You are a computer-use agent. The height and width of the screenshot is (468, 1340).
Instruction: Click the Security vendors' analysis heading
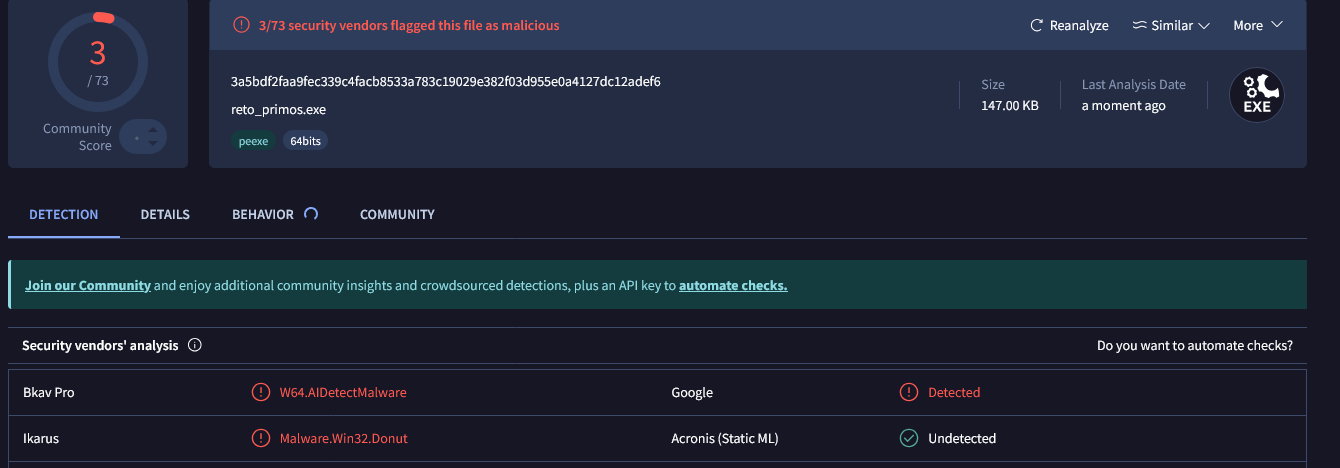tap(100, 345)
